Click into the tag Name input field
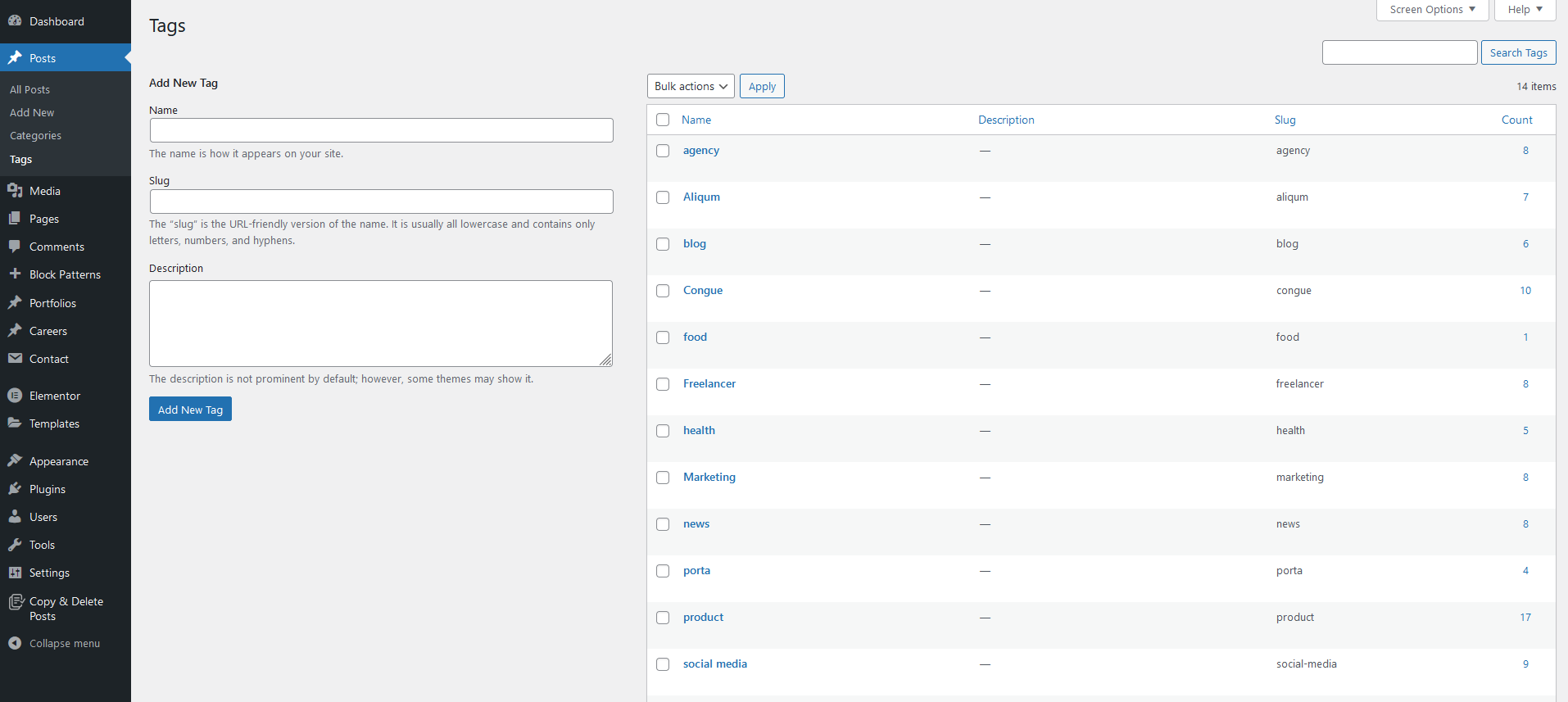1568x702 pixels. tap(381, 130)
